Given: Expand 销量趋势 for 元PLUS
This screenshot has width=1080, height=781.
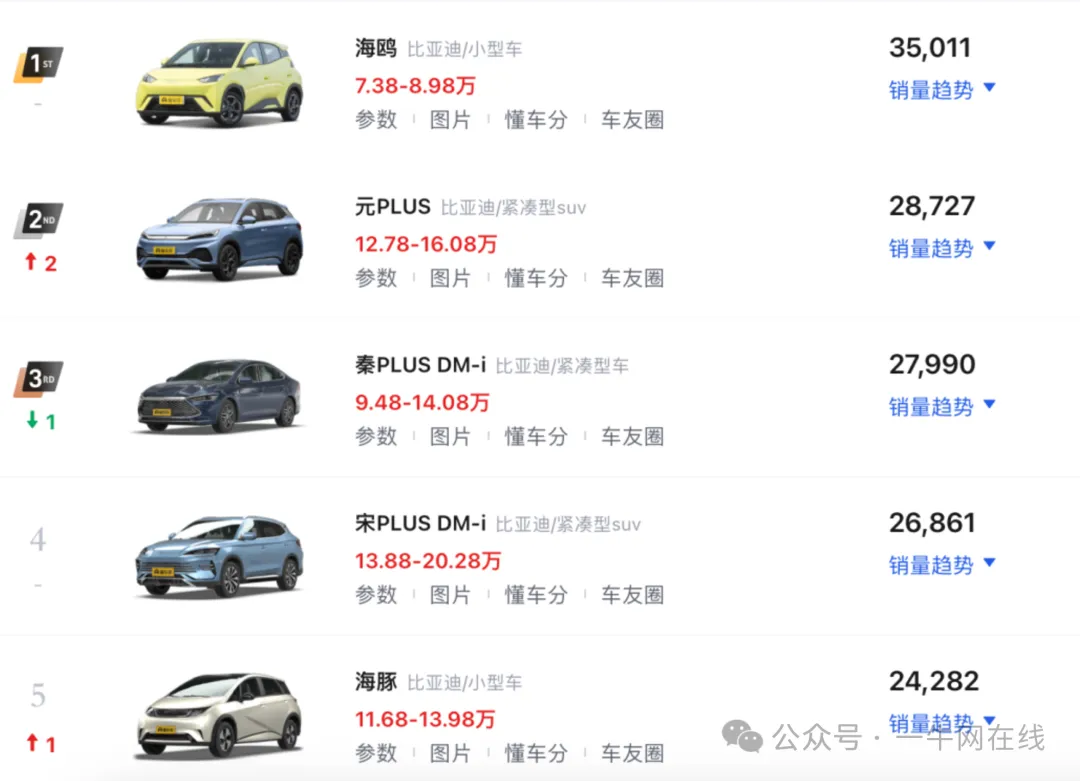Looking at the screenshot, I should [942, 248].
